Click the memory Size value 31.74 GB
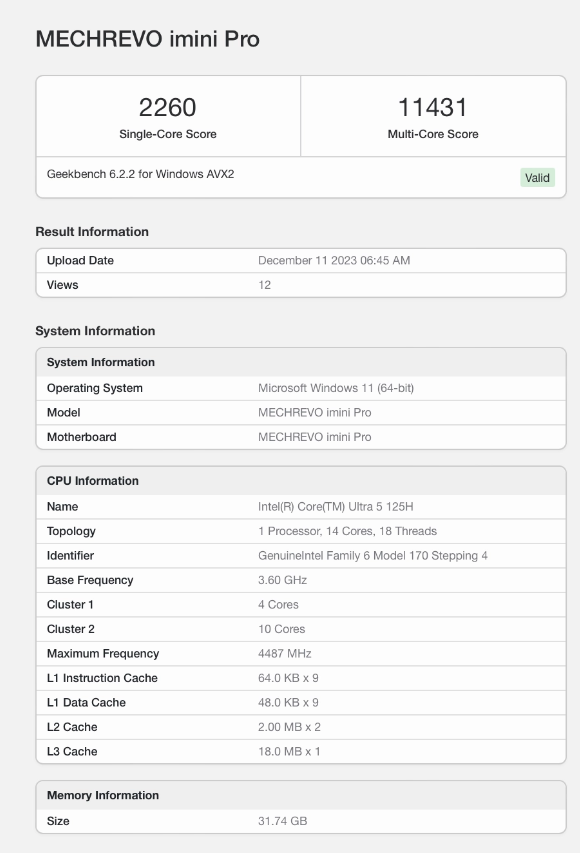This screenshot has height=853, width=580. 282,821
